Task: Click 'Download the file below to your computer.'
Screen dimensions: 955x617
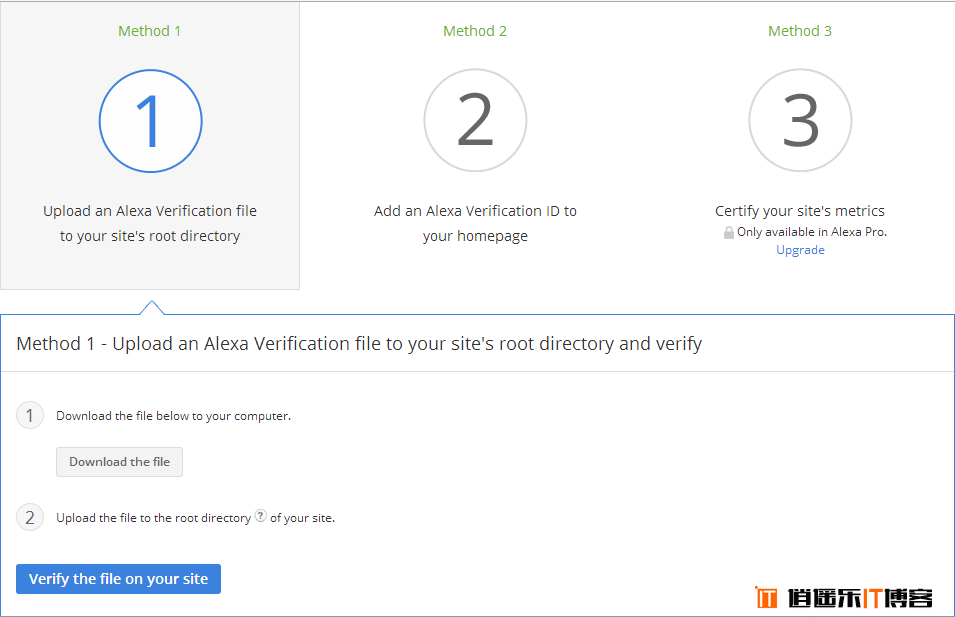Action: click(174, 415)
